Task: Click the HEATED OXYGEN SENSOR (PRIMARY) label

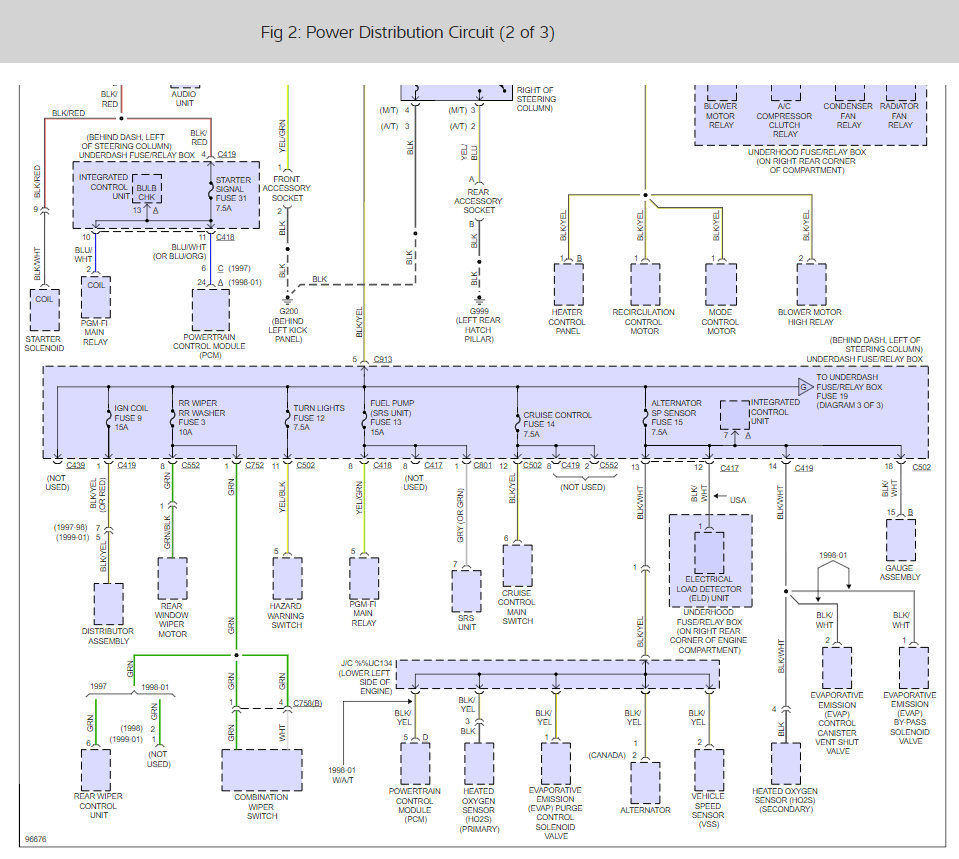Action: tap(479, 810)
